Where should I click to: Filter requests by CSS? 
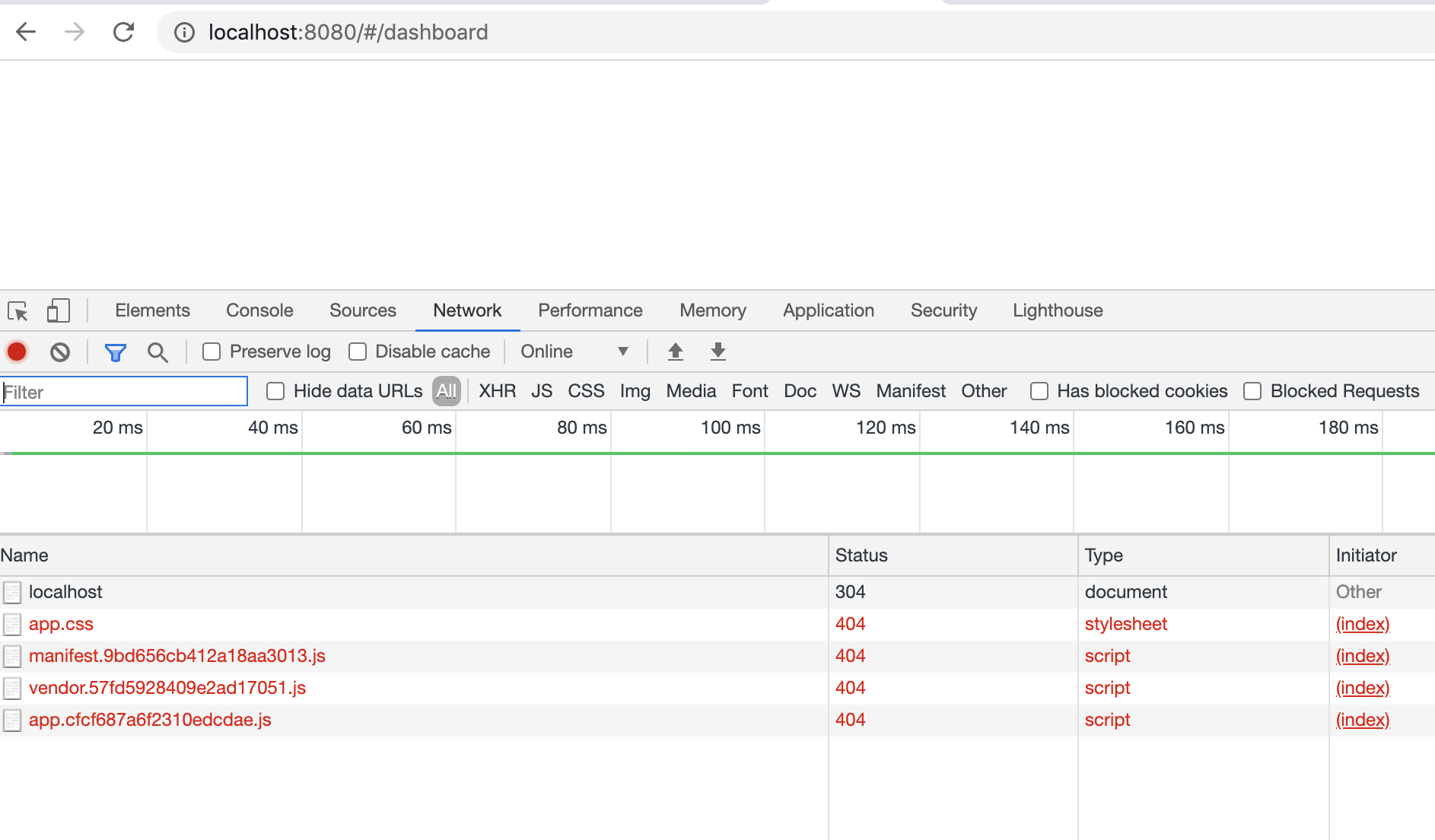coord(586,391)
